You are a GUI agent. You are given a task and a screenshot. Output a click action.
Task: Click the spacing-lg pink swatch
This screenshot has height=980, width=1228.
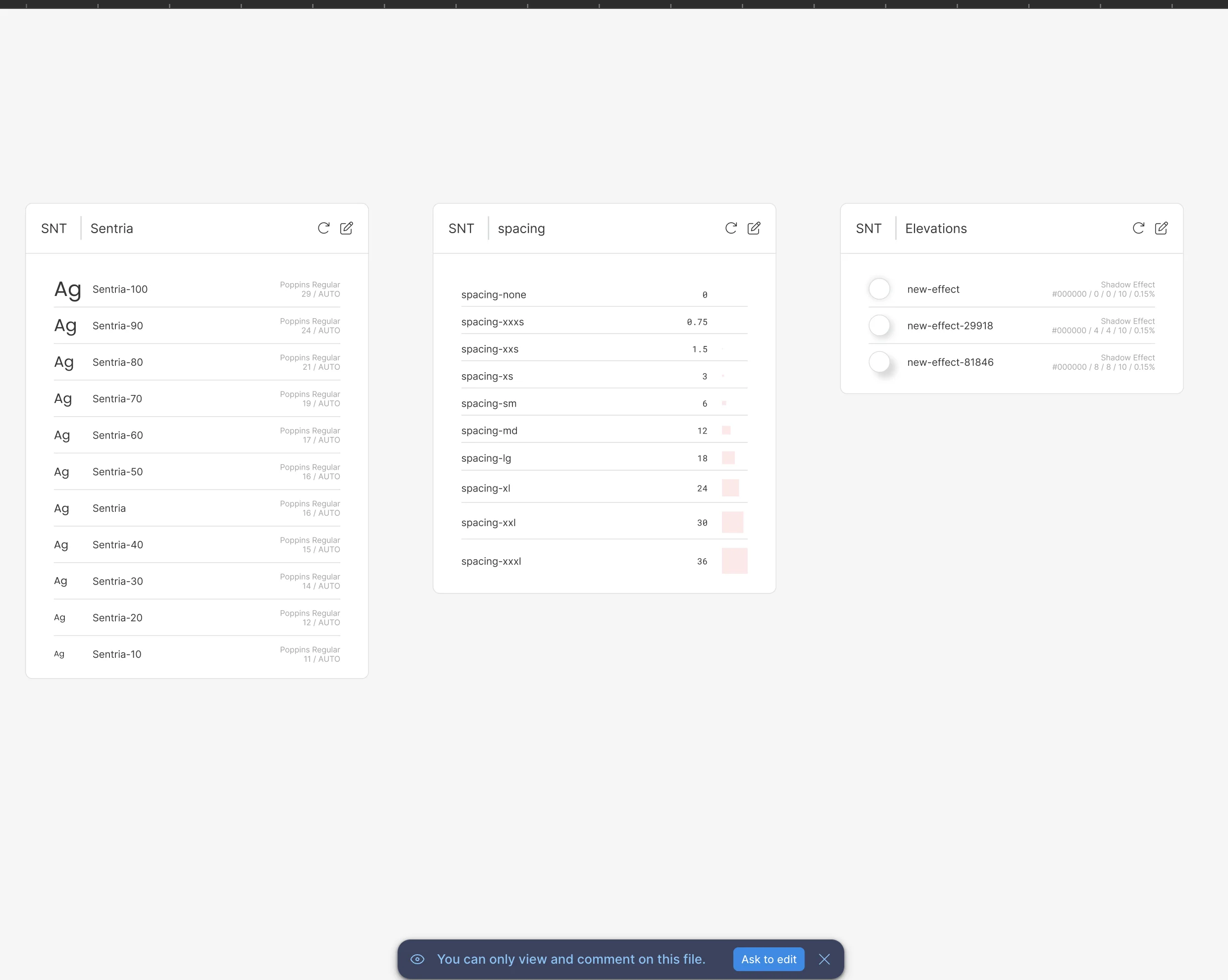coord(728,458)
